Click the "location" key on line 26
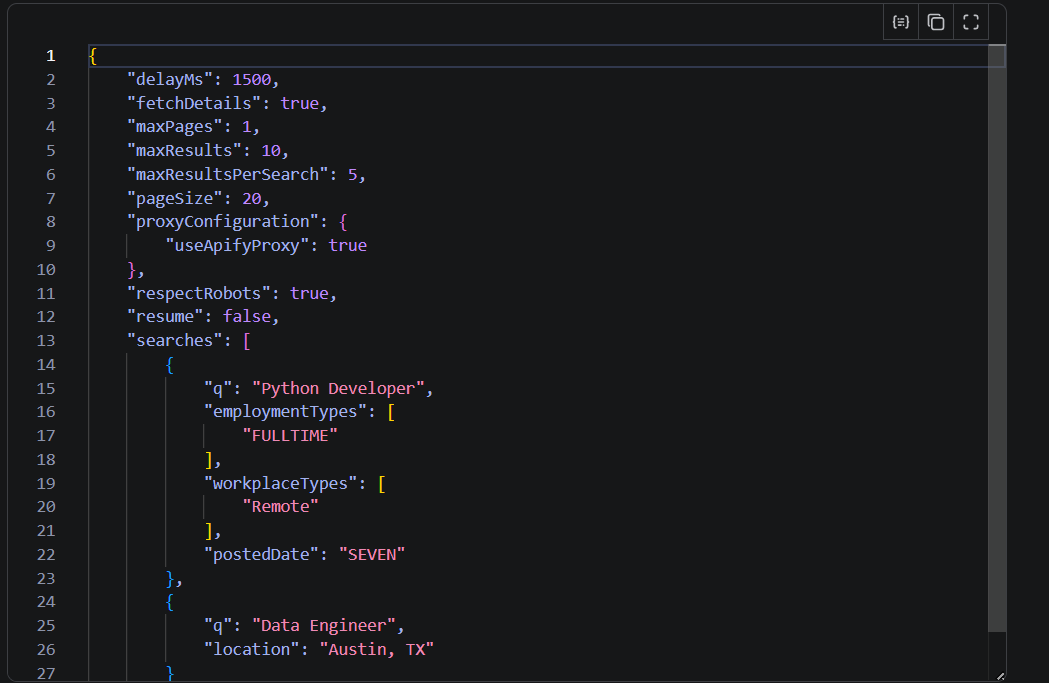Image resolution: width=1049 pixels, height=683 pixels. (x=252, y=650)
